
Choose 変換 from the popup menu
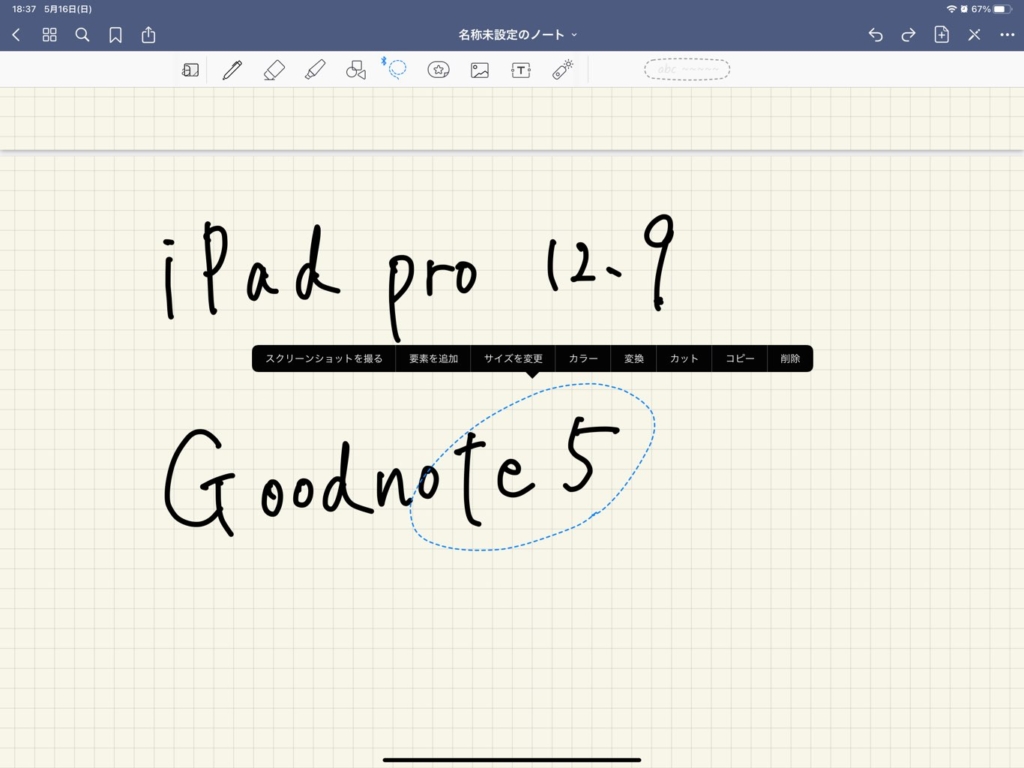(634, 359)
